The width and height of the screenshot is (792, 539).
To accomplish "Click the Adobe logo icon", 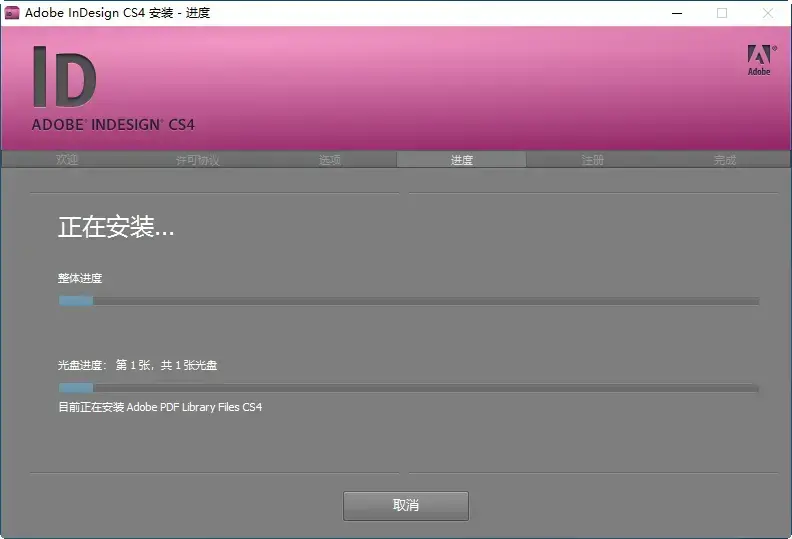I will 761,60.
